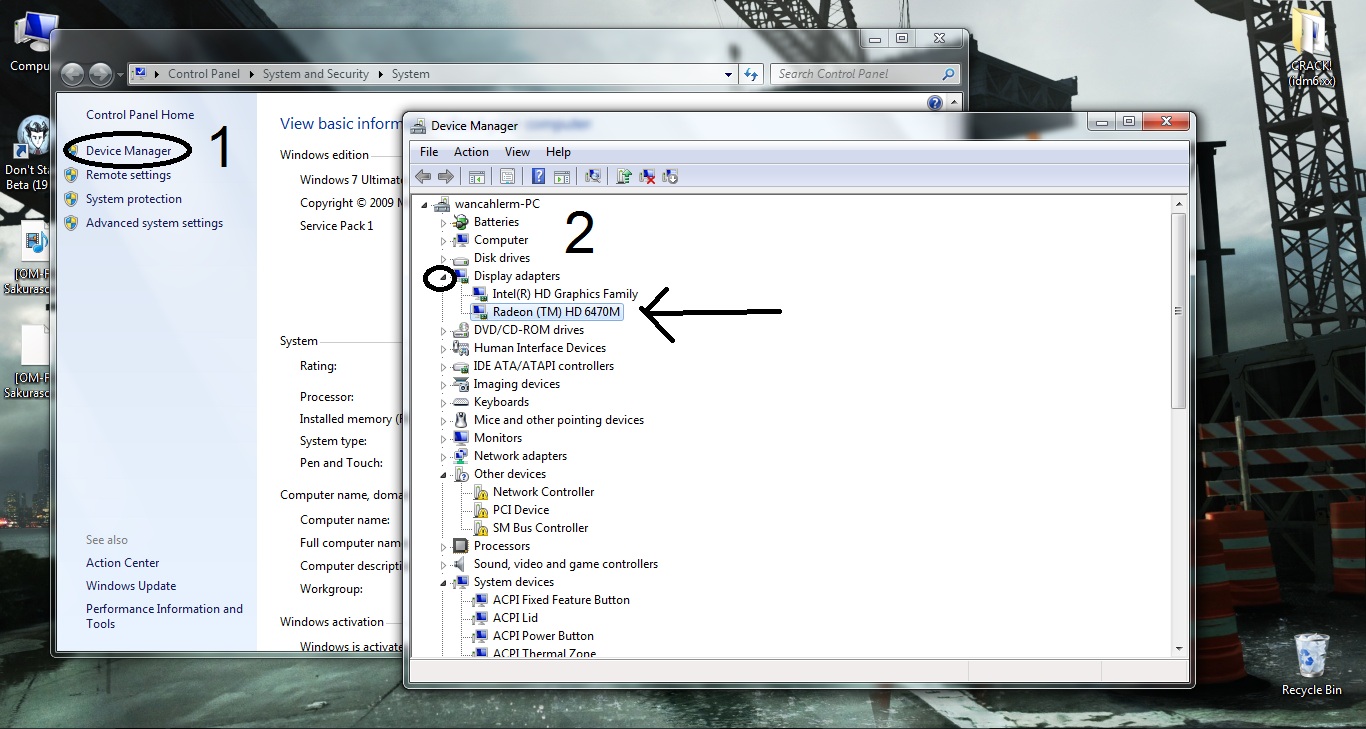Viewport: 1366px width, 729px height.
Task: Click the Forward button in Control Panel window
Action: click(x=100, y=74)
